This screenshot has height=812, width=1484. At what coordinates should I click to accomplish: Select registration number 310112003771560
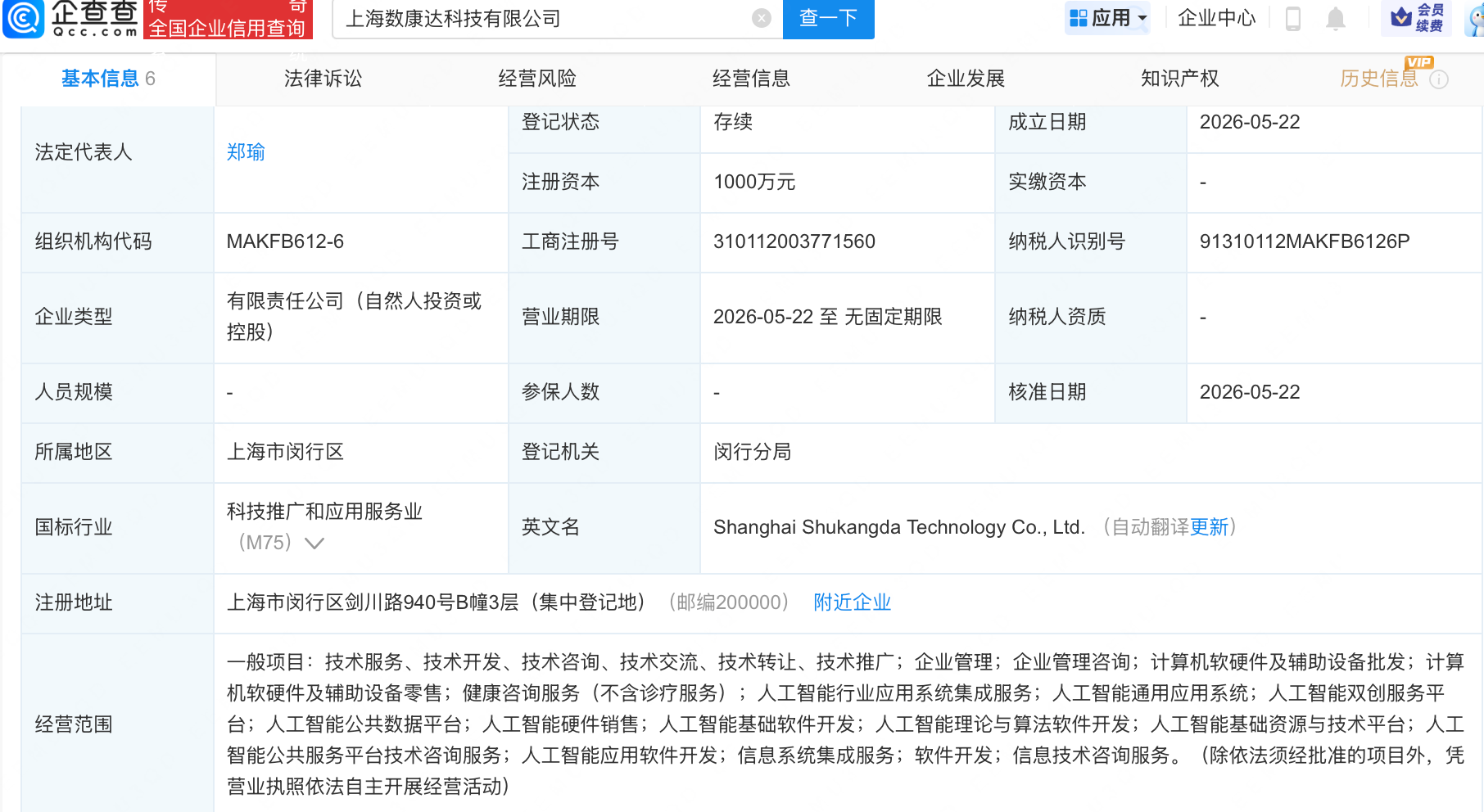pyautogui.click(x=794, y=241)
